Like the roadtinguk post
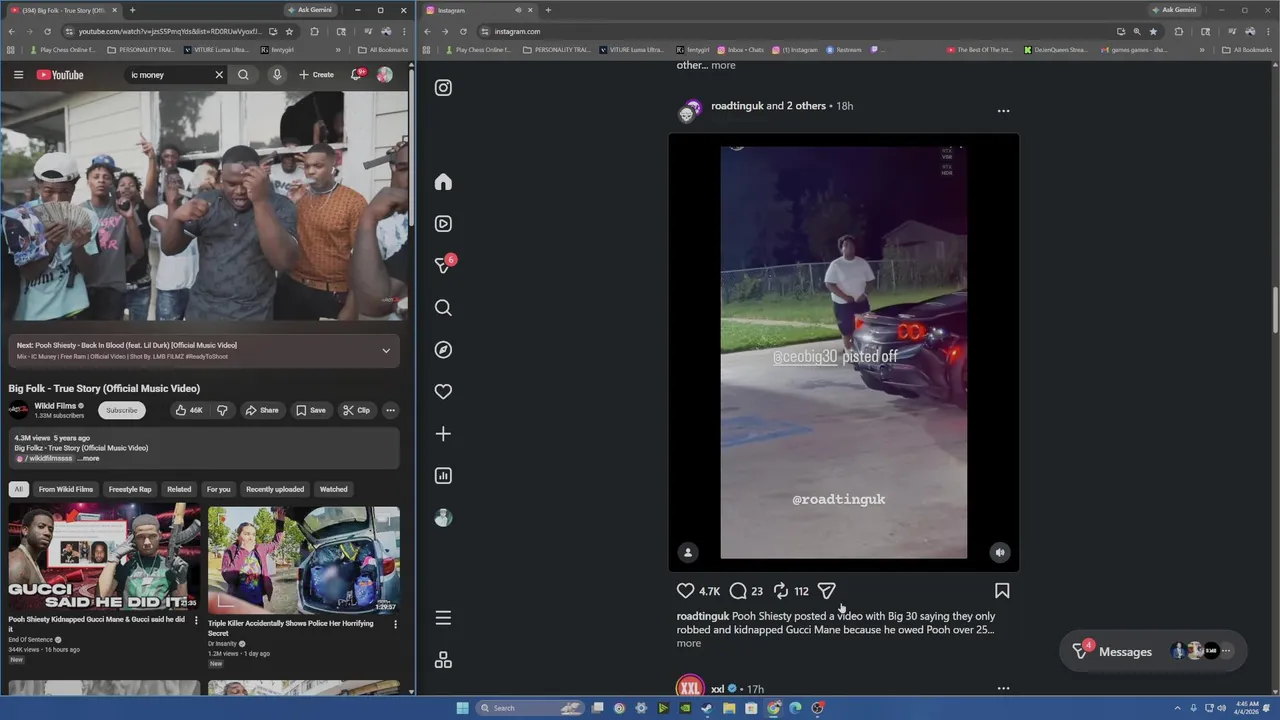The height and width of the screenshot is (720, 1280). pyautogui.click(x=685, y=591)
